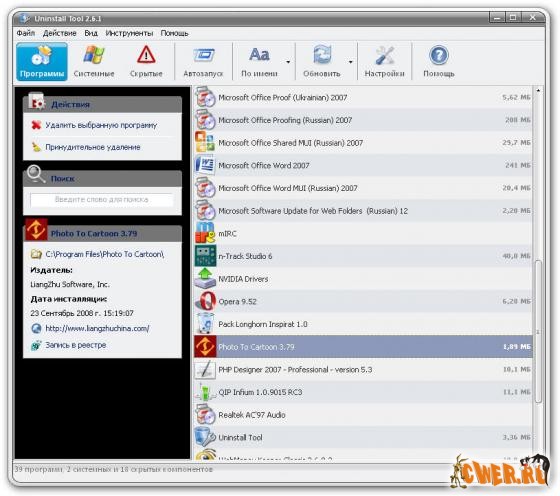Select Microsoft Office Proofing (Russian) 2007 icon
The height and width of the screenshot is (496, 560).
(205, 120)
